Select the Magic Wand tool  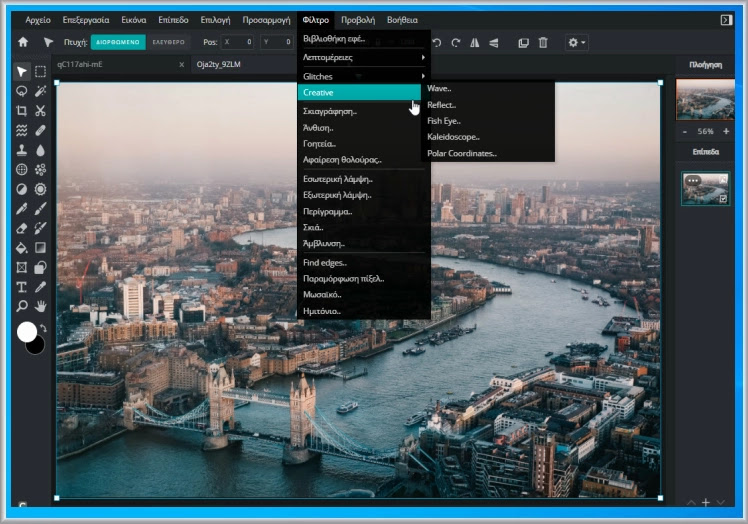[x=41, y=91]
